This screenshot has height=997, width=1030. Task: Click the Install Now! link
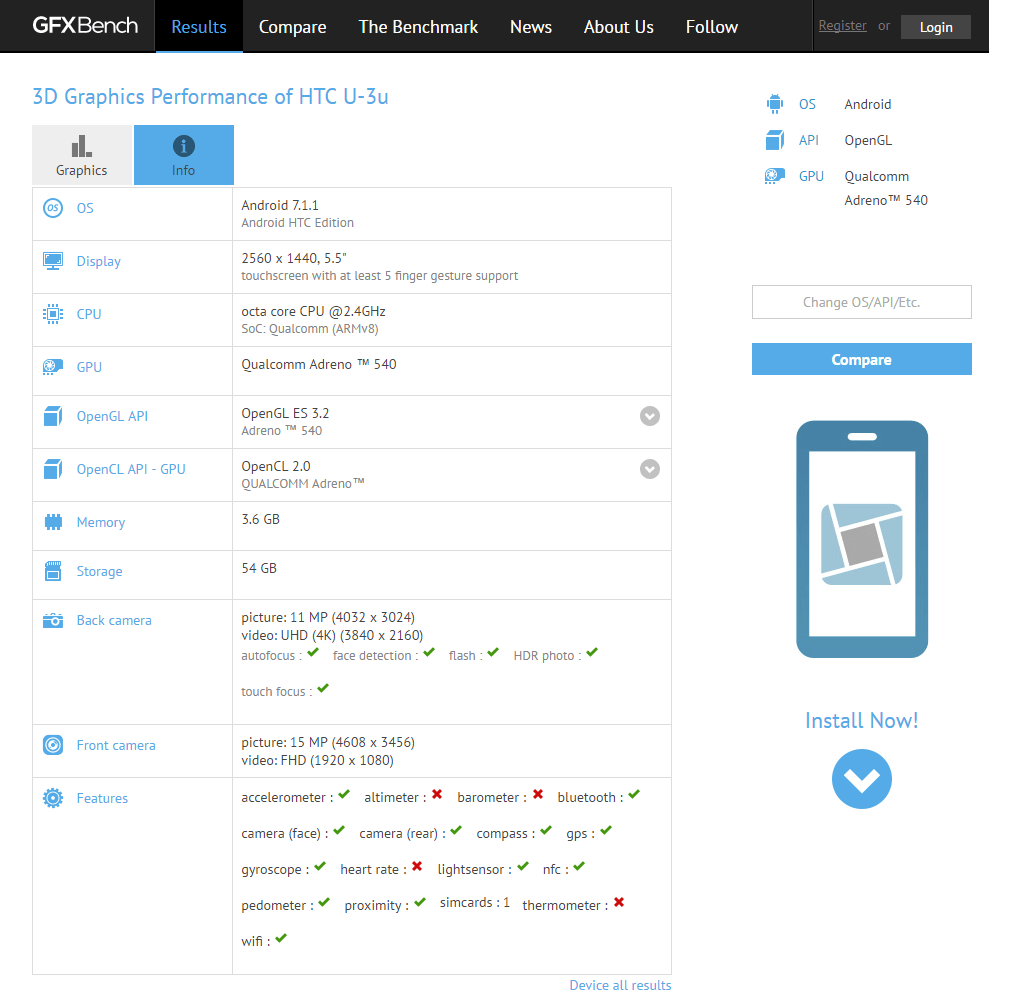point(862,720)
